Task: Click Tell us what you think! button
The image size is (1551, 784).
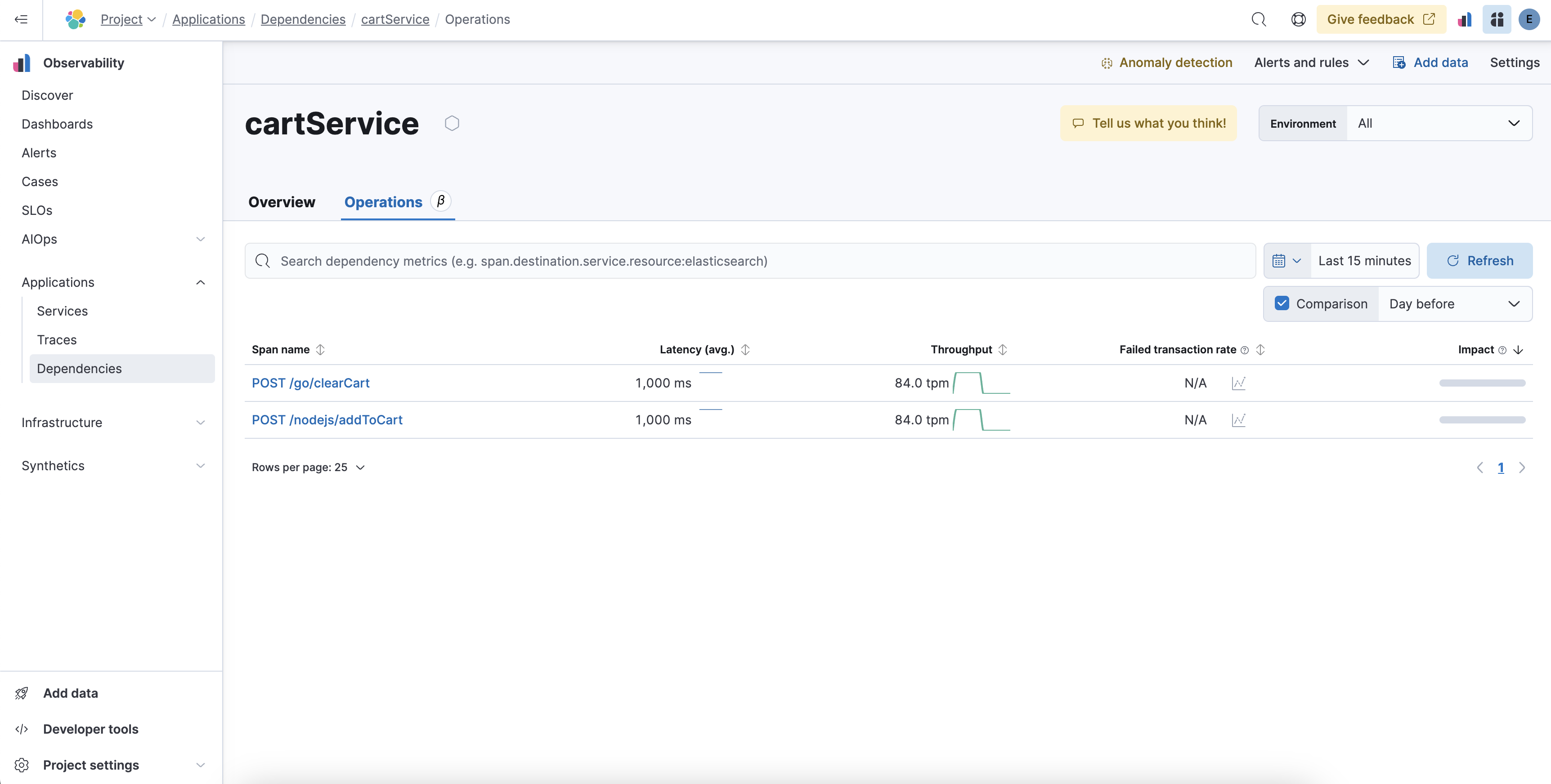Action: [x=1148, y=123]
